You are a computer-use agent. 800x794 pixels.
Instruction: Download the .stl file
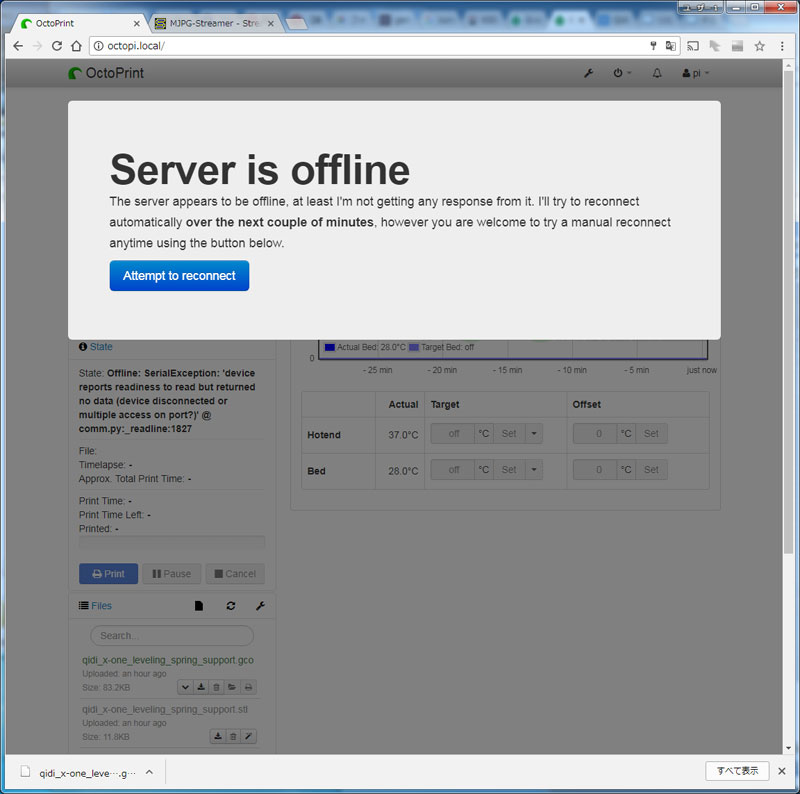pyautogui.click(x=218, y=736)
